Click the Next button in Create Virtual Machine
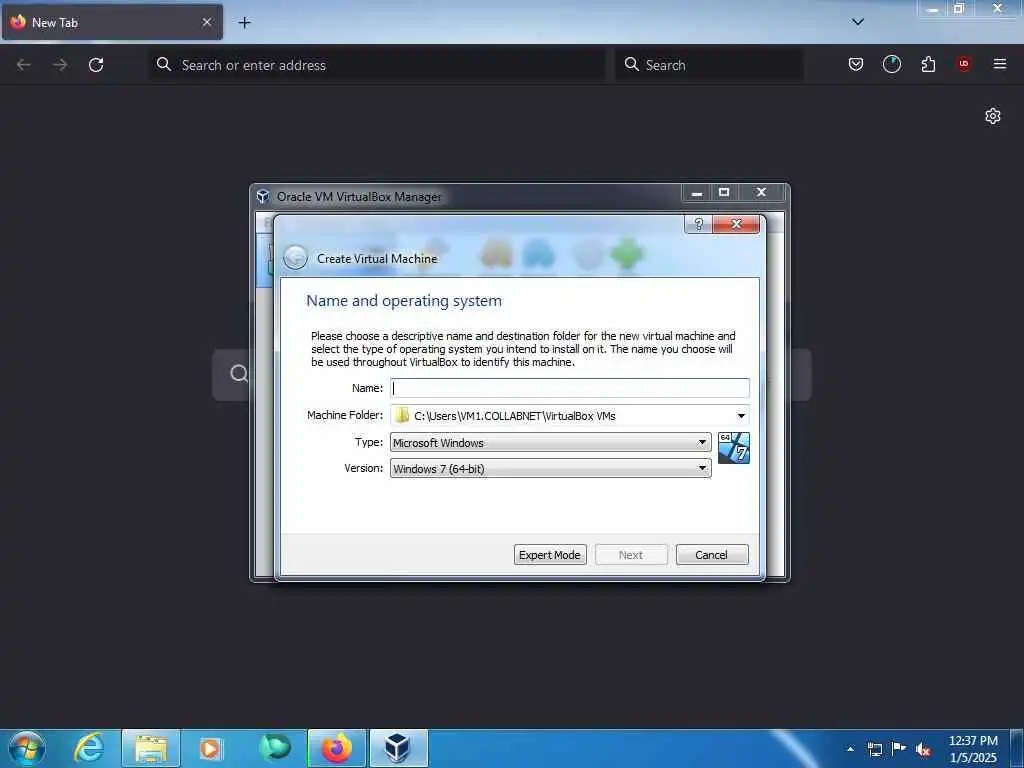The image size is (1024, 768). click(631, 554)
